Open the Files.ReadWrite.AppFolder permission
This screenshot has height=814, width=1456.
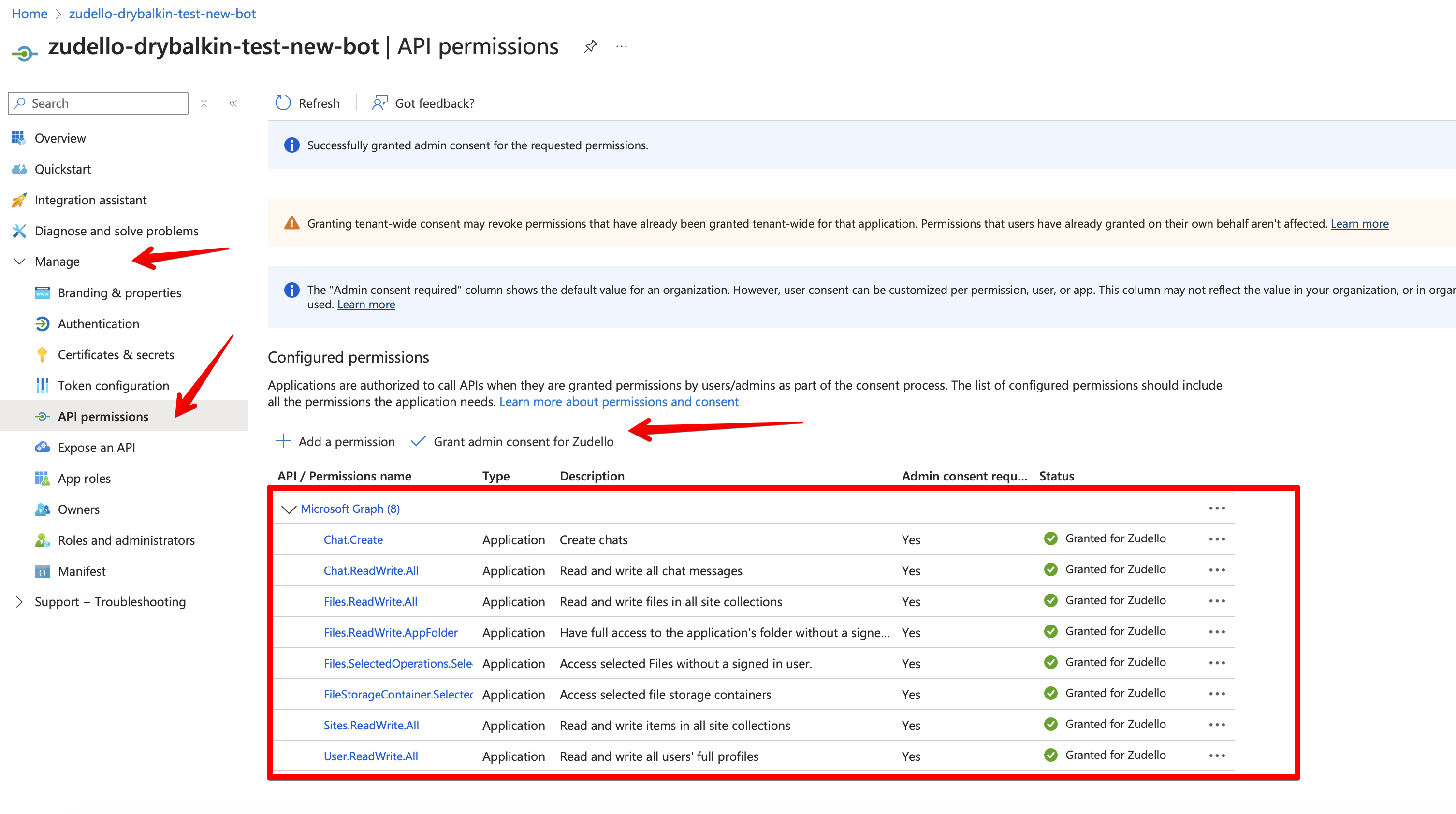click(x=391, y=633)
